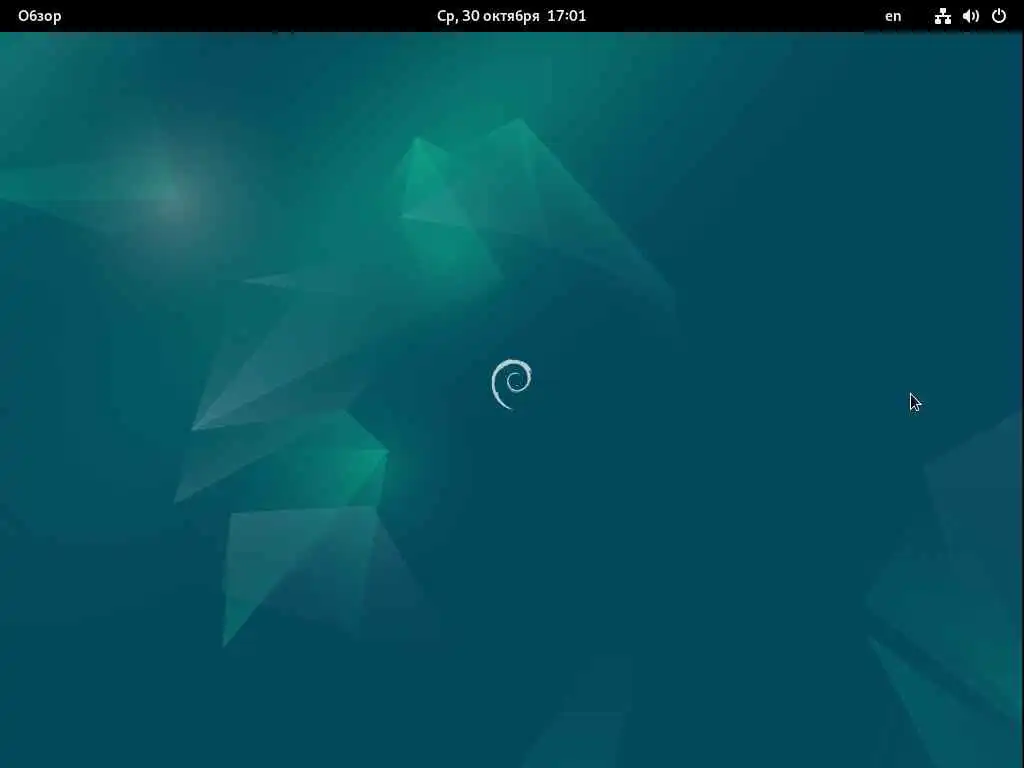Open the clock showing Ср, 30 октября 17:01
The width and height of the screenshot is (1024, 768).
click(511, 16)
